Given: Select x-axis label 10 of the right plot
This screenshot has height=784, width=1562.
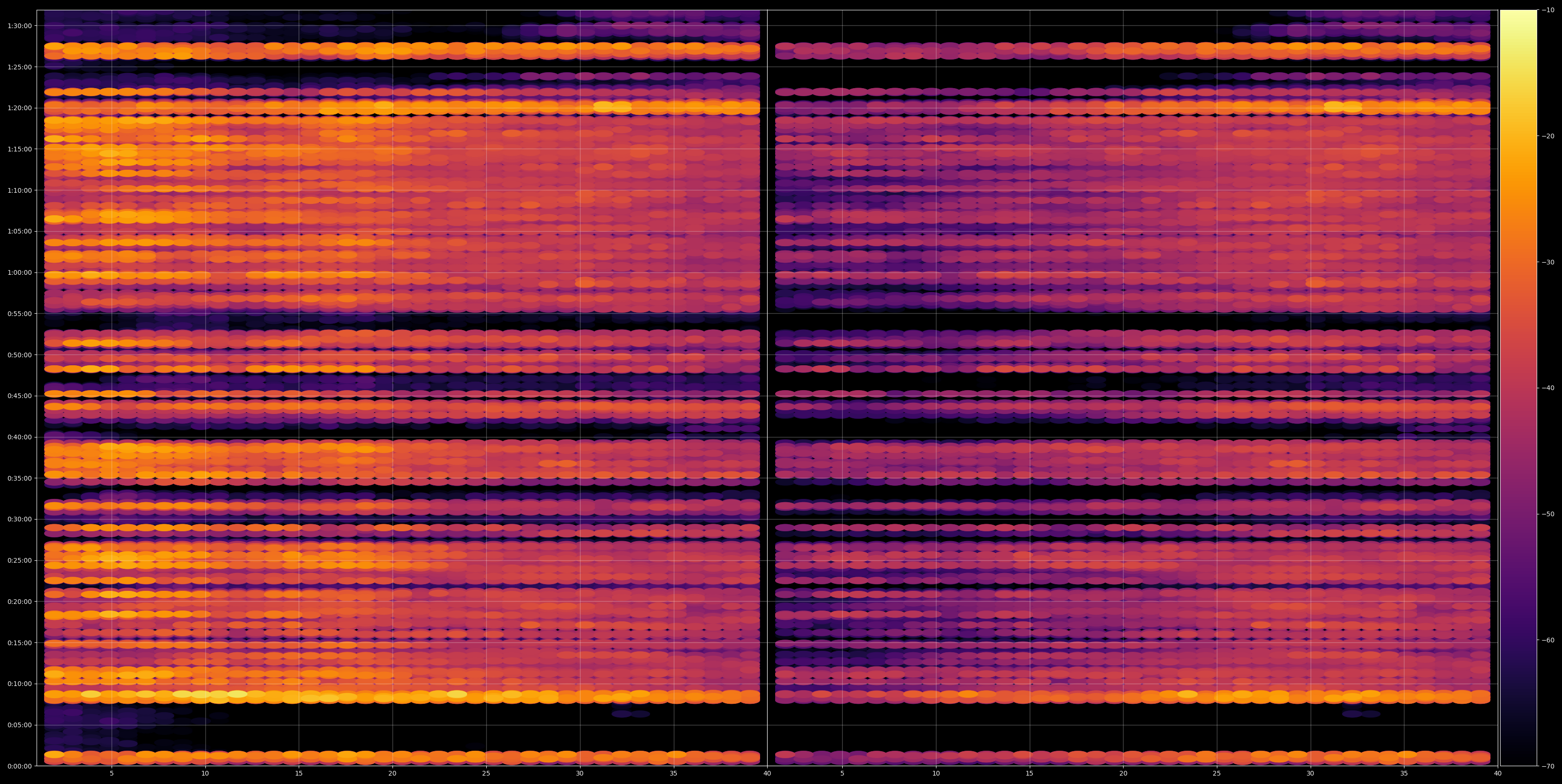Looking at the screenshot, I should (936, 774).
